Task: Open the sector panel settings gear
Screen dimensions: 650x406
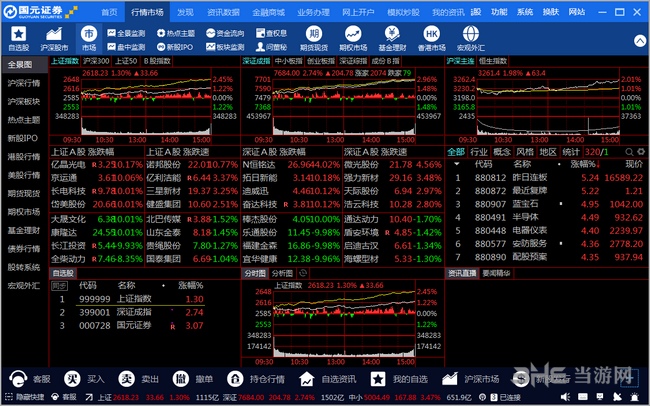Action: pyautogui.click(x=641, y=152)
